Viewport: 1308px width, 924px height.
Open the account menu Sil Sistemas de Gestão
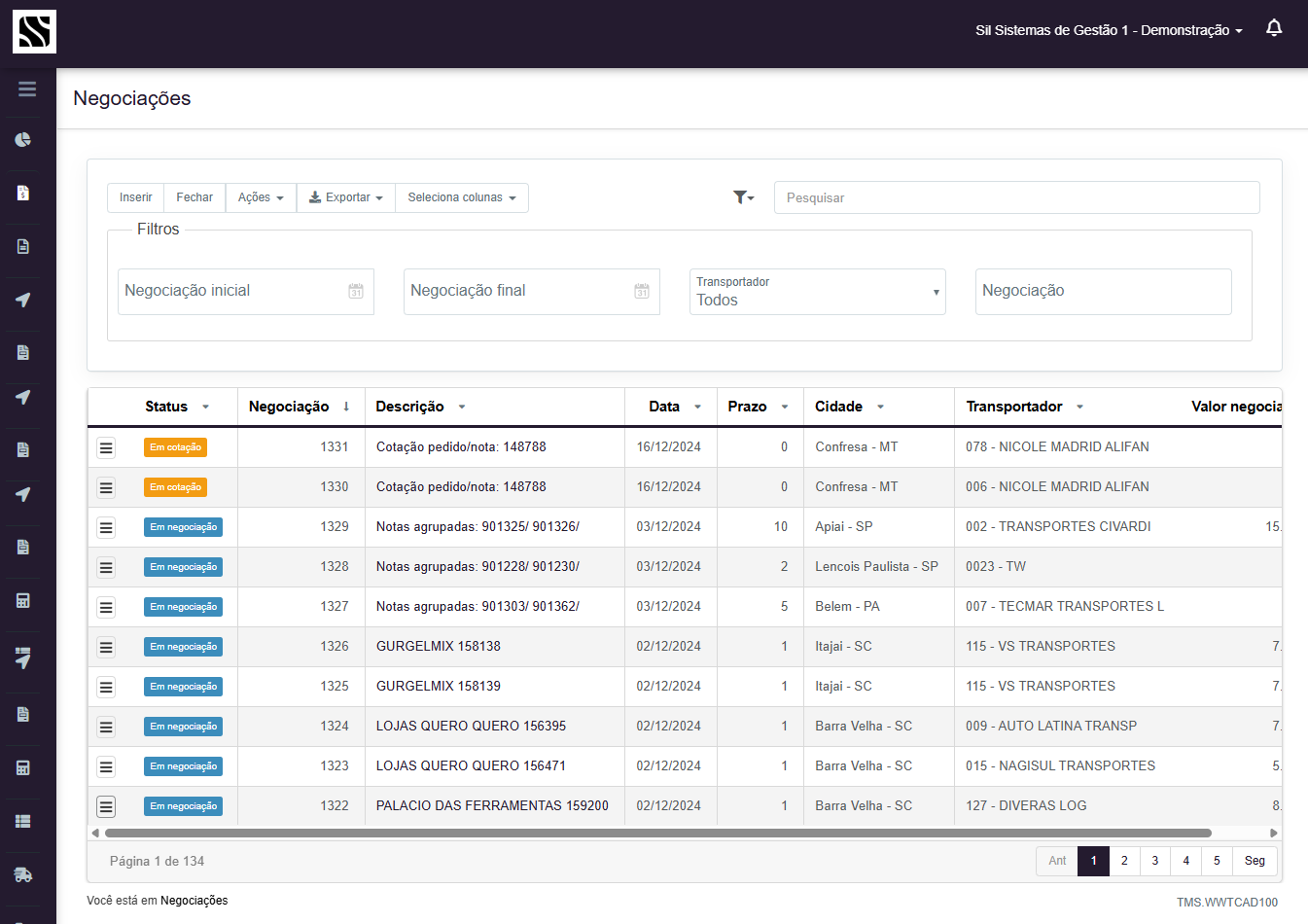pos(1109,30)
